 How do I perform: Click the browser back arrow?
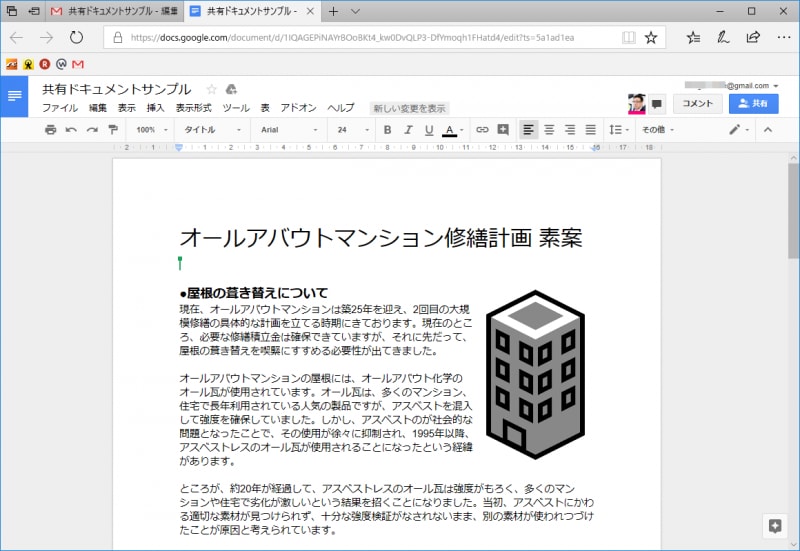(16, 37)
